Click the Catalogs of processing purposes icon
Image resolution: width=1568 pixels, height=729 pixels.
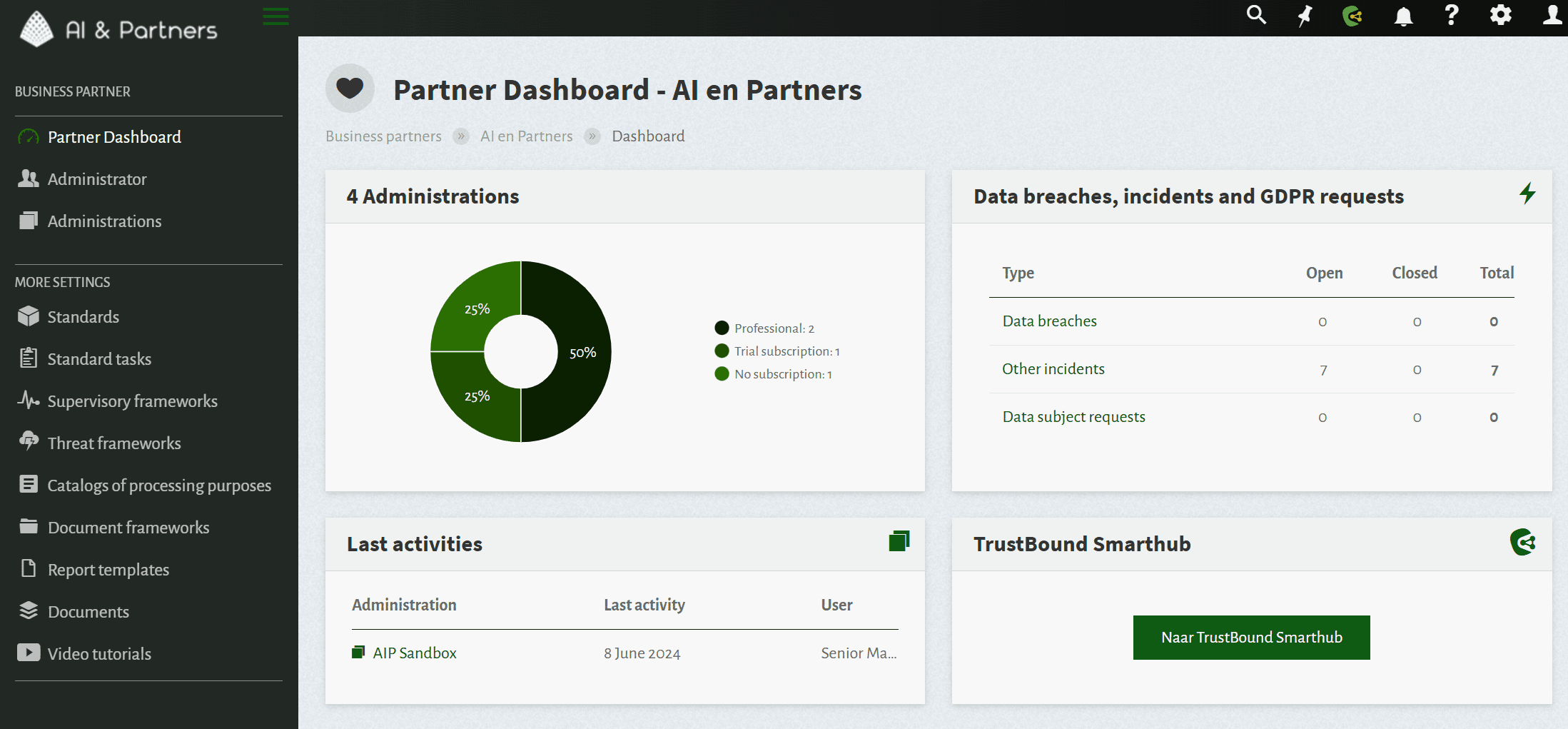click(29, 484)
